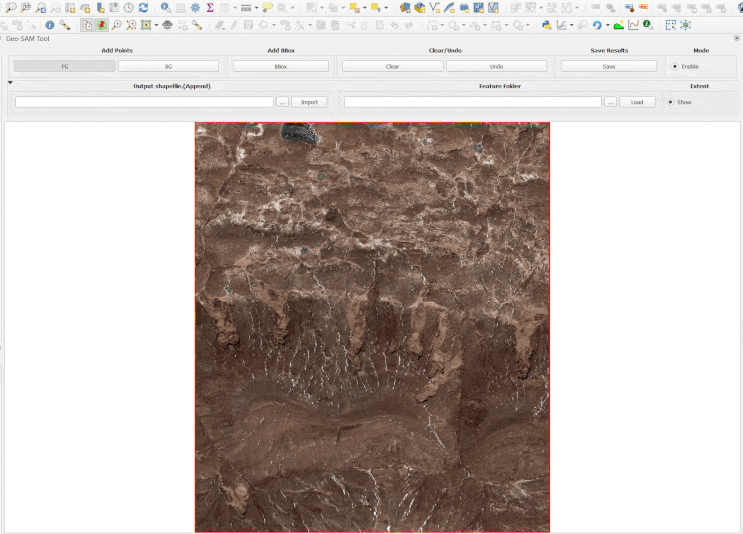Open a New 3D Map View

click(85, 8)
